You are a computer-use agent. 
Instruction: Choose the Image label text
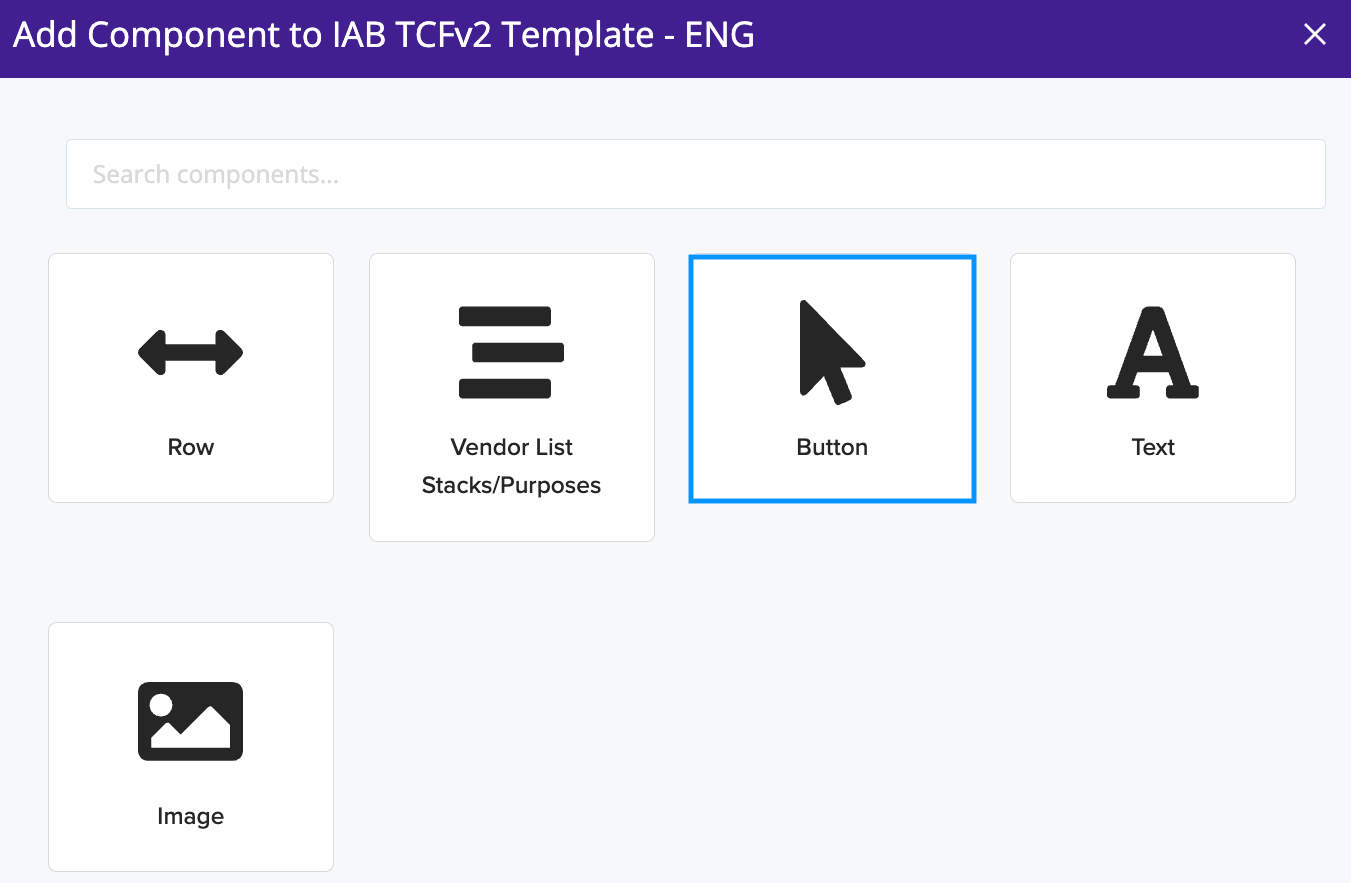tap(190, 816)
